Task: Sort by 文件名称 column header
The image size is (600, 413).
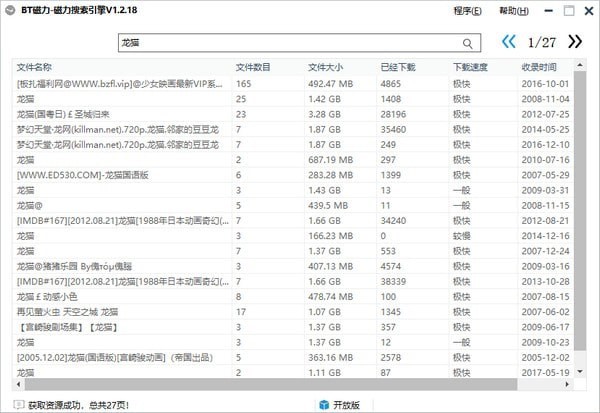Action: point(120,67)
